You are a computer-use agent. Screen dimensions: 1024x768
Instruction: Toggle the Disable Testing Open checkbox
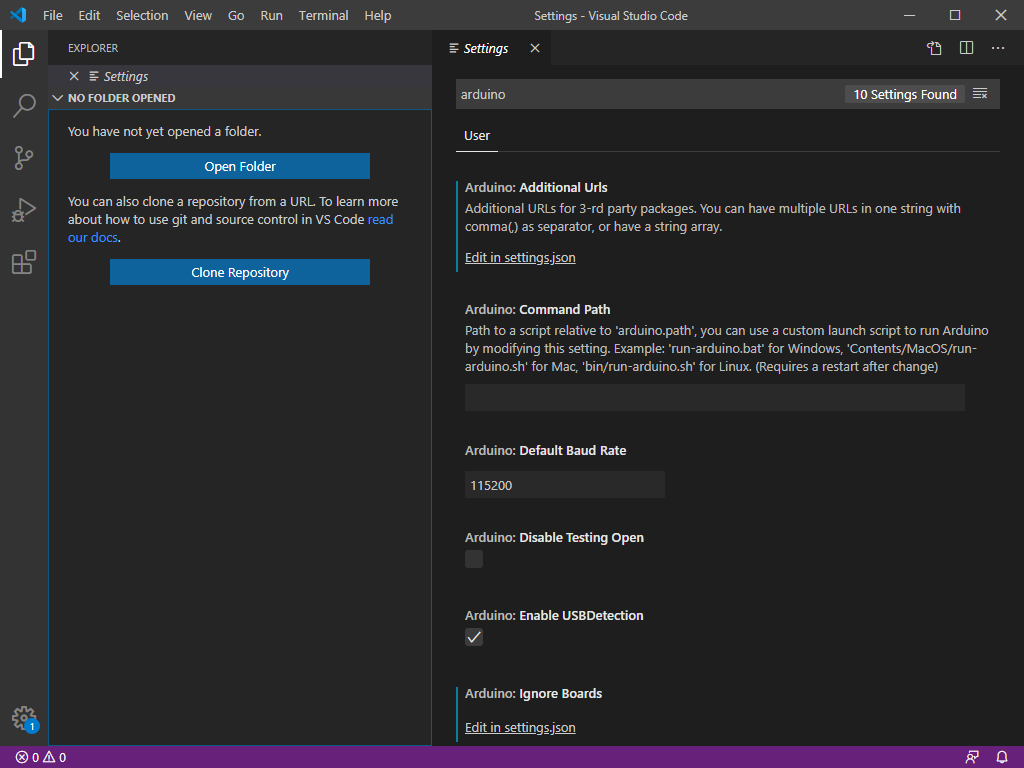tap(474, 559)
